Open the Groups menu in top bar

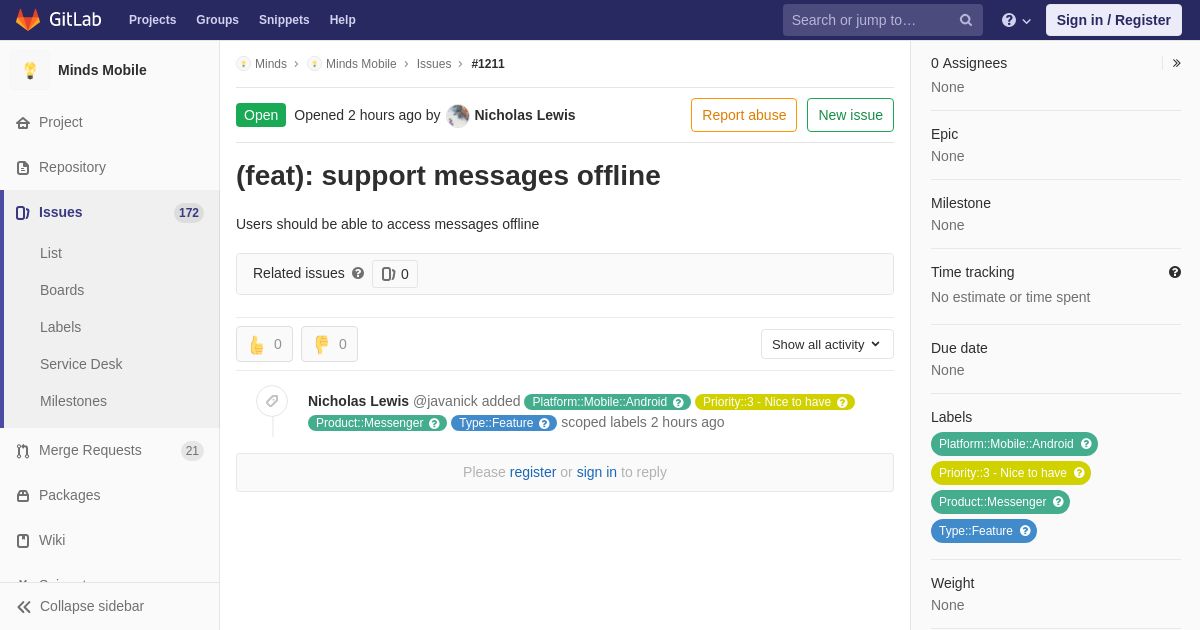point(217,20)
